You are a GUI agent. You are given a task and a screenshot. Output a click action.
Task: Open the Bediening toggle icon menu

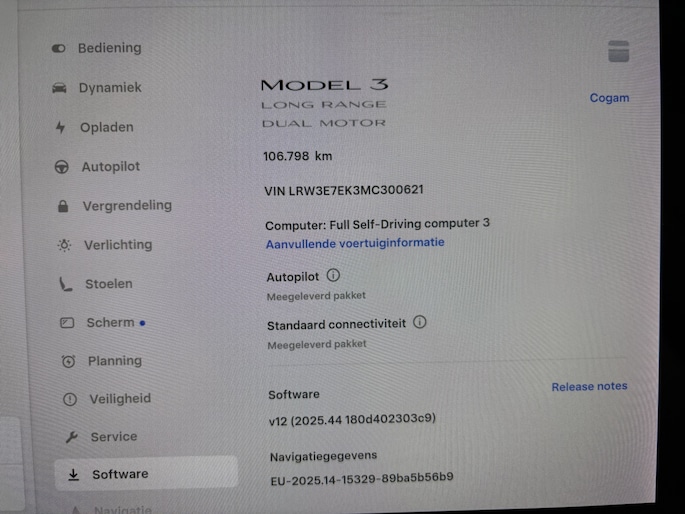59,48
